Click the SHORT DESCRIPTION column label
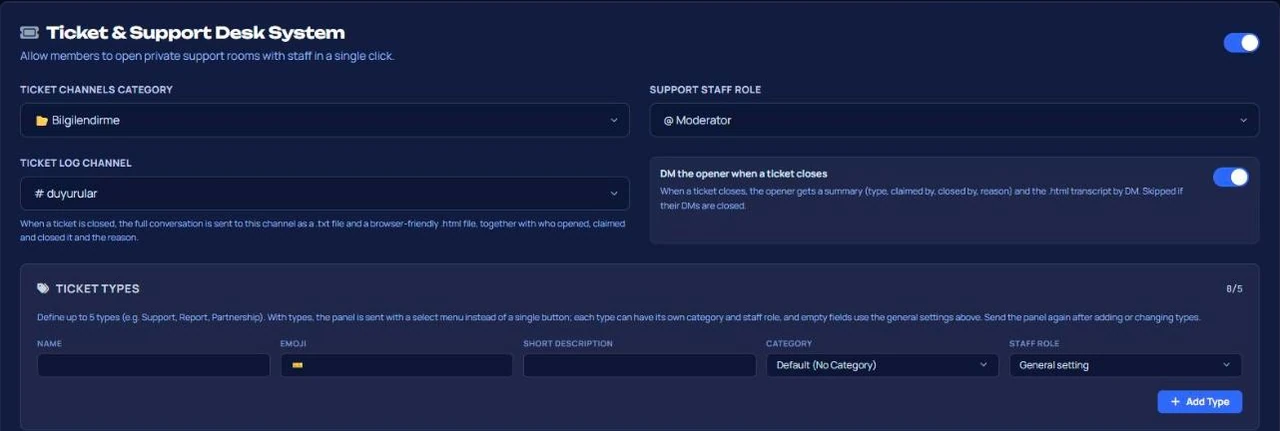This screenshot has width=1280, height=431. pos(568,343)
